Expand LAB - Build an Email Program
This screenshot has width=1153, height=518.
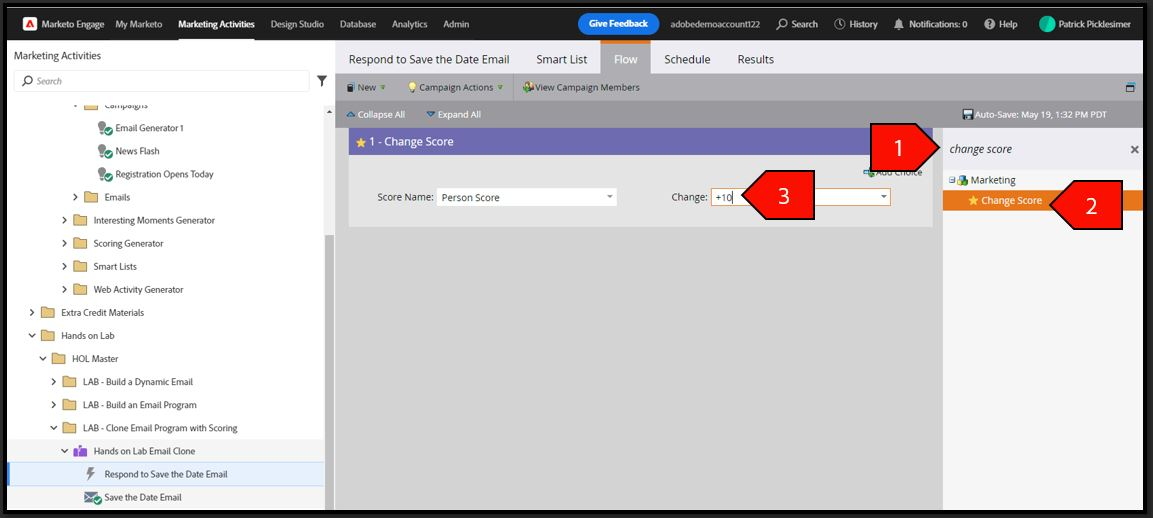point(53,405)
